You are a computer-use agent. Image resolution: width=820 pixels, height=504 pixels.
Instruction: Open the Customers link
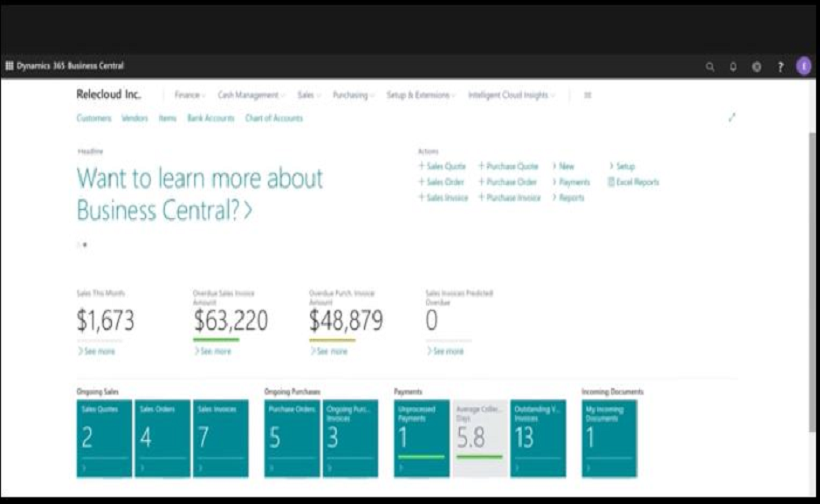(94, 118)
